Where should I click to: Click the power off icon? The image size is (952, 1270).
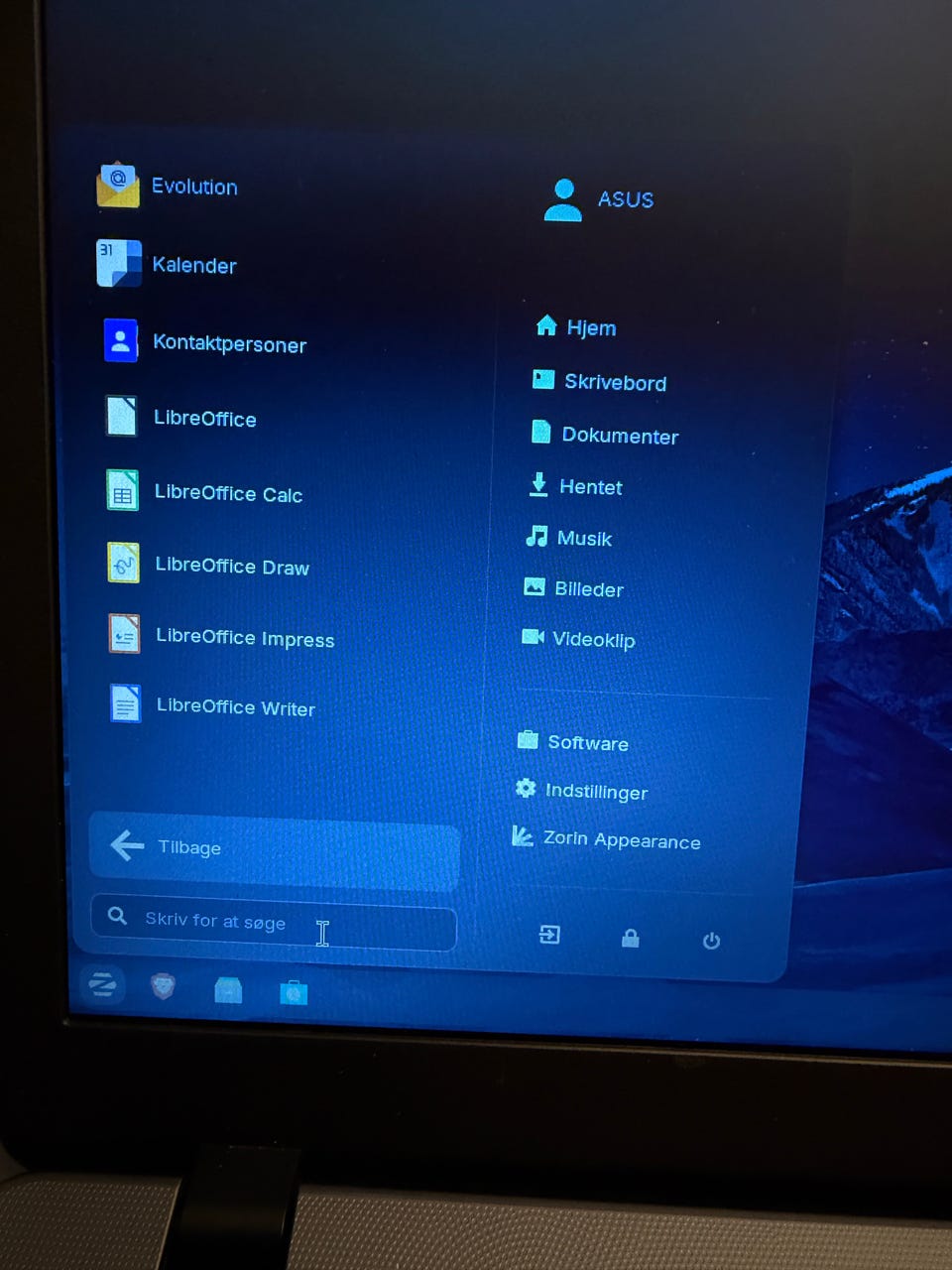pos(711,941)
